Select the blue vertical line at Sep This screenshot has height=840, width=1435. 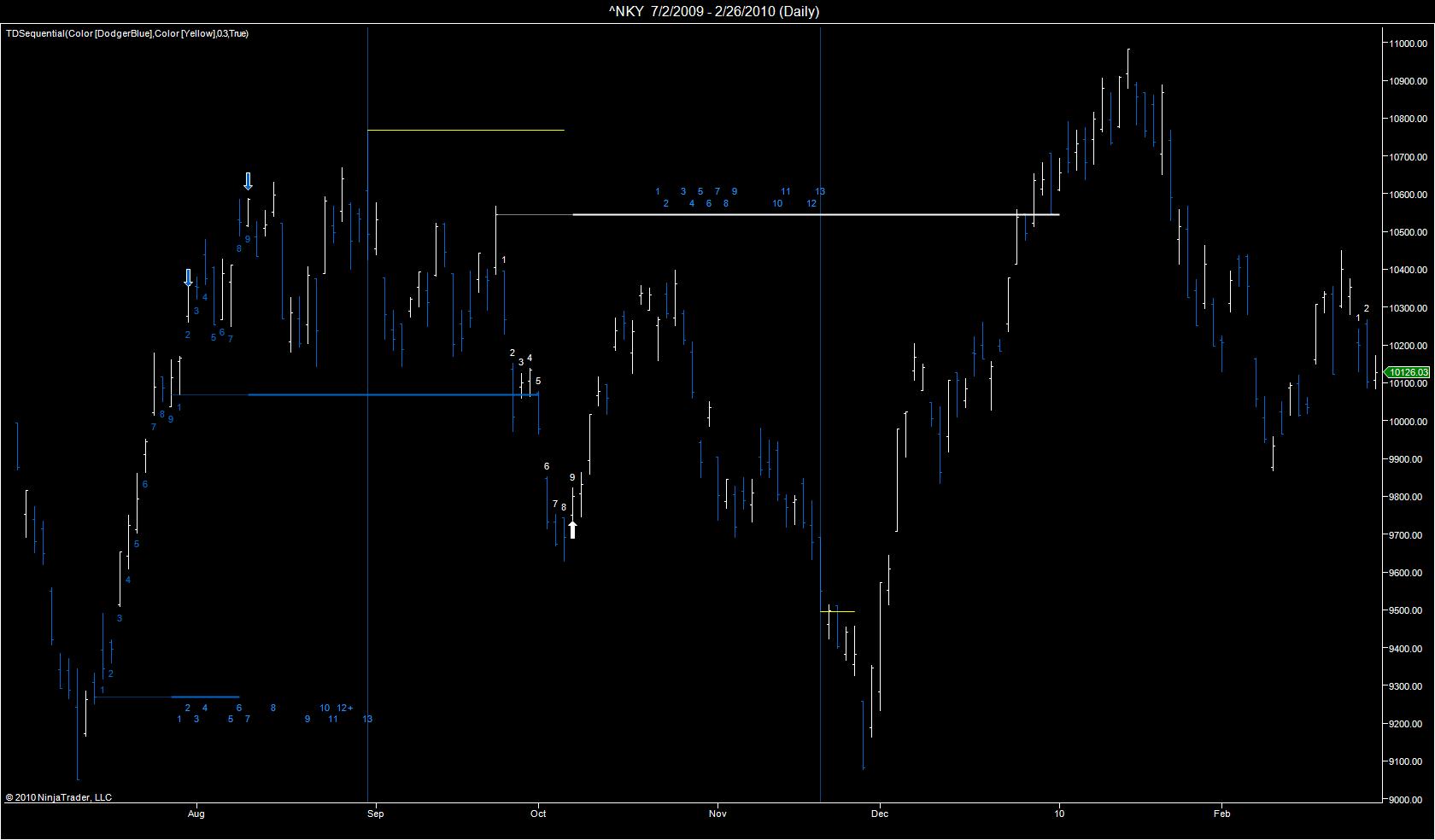(x=367, y=414)
